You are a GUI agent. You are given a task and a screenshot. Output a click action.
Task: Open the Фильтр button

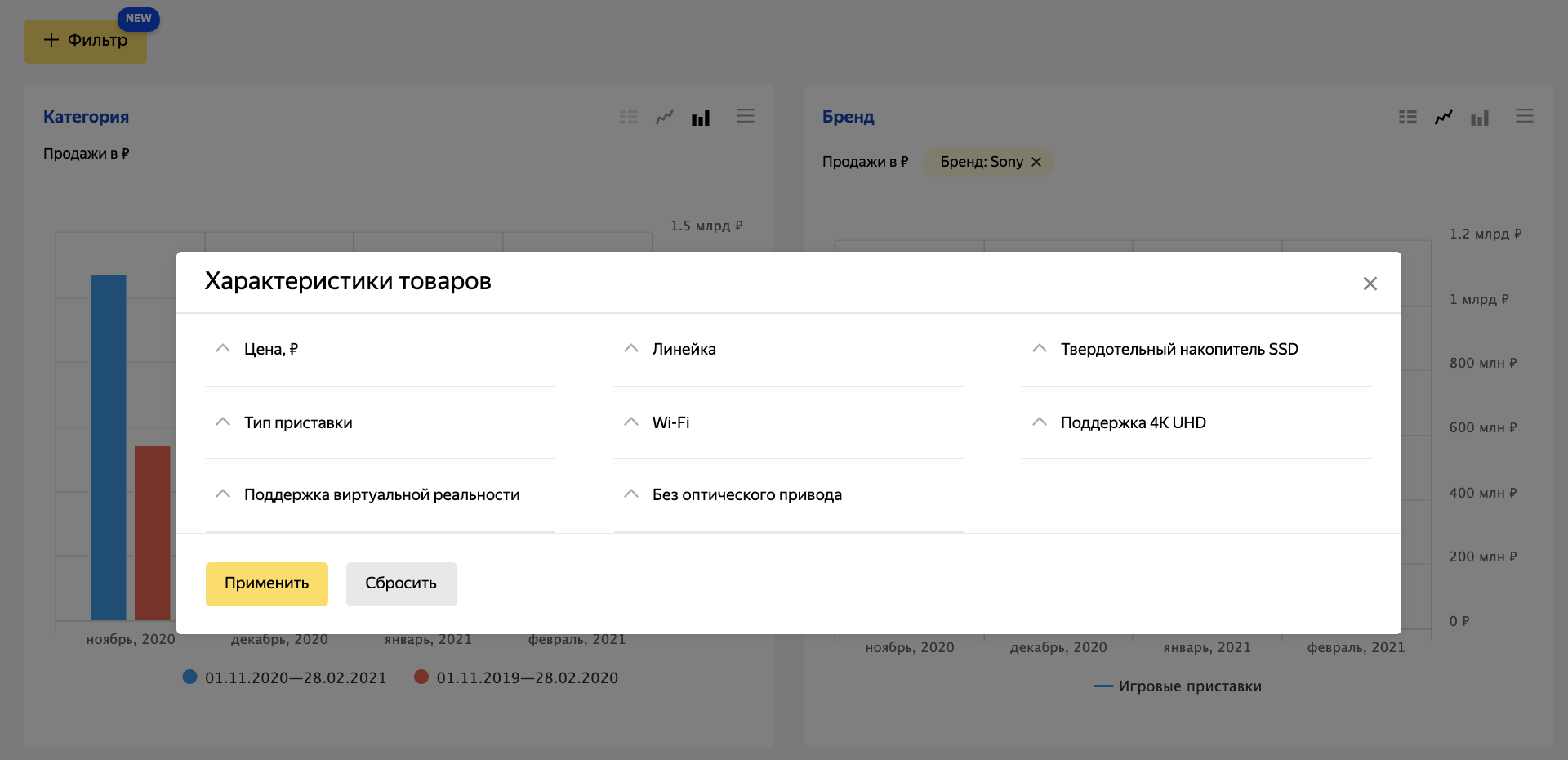(86, 41)
